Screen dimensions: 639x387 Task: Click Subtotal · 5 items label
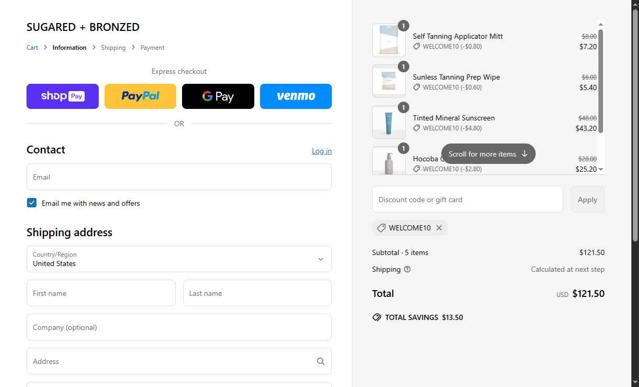(400, 253)
